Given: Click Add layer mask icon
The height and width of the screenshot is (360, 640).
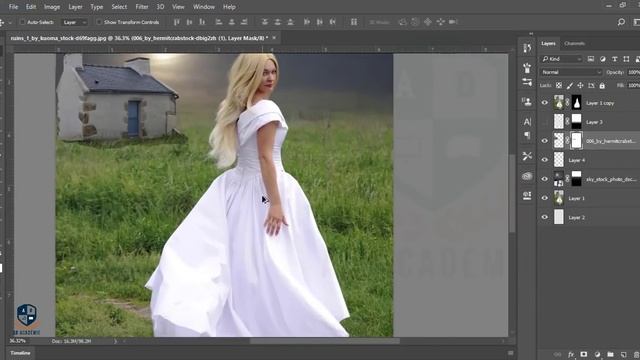Looking at the screenshot, I should tap(584, 354).
